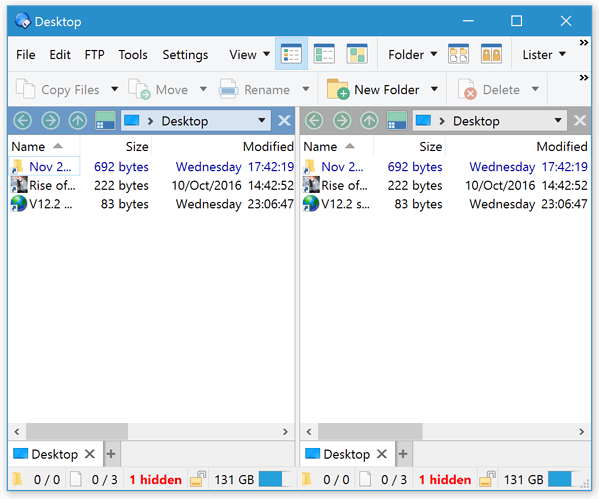Screen dimensions: 599x499
Task: Open the FTP menu
Action: click(94, 55)
